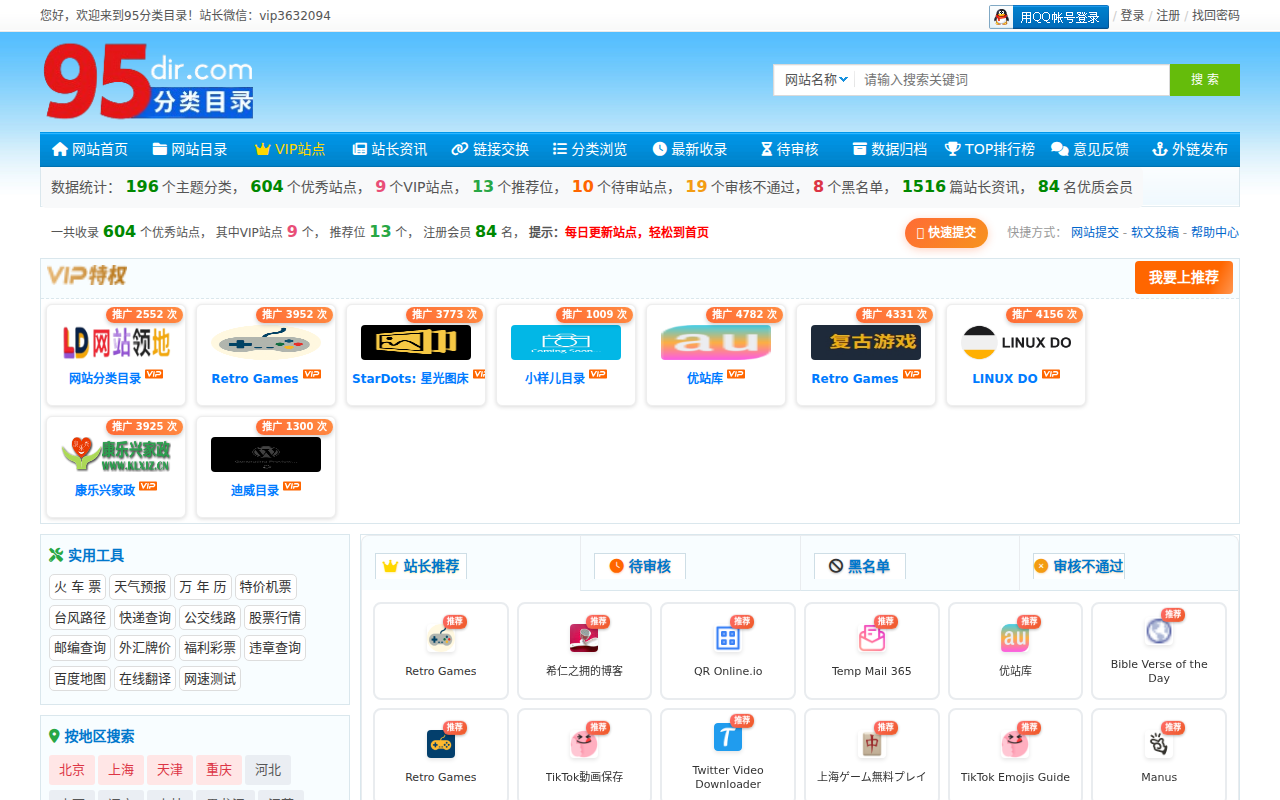
Task: Open the TOP排行榜 menu item
Action: tap(989, 149)
